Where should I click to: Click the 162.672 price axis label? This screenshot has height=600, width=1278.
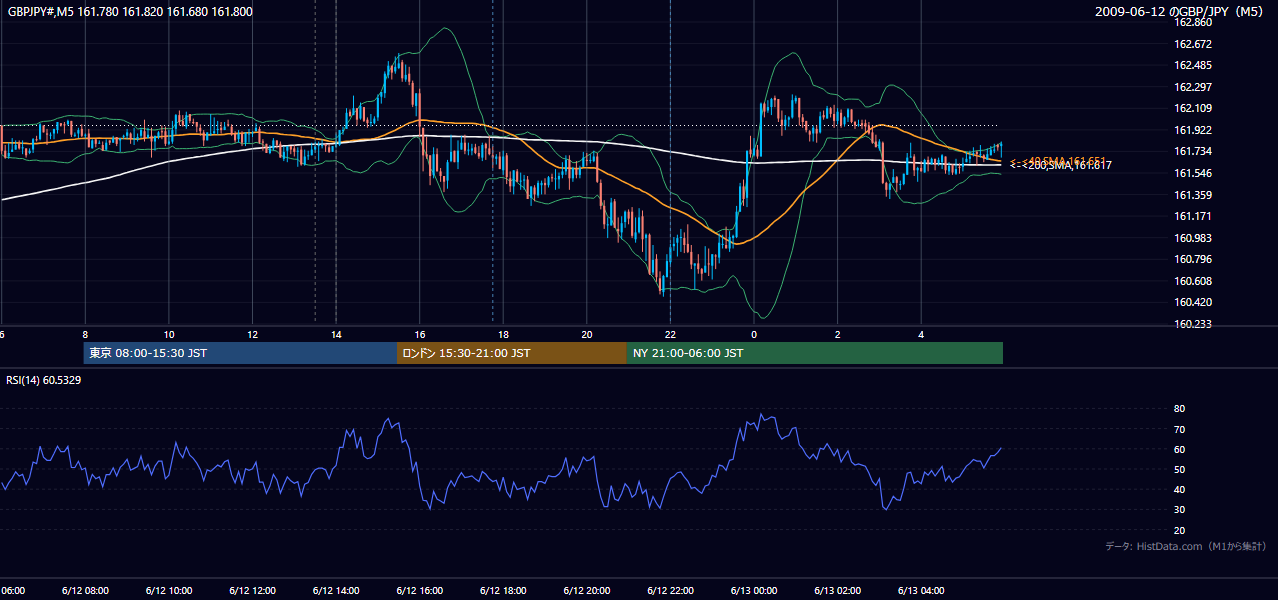coord(1192,44)
